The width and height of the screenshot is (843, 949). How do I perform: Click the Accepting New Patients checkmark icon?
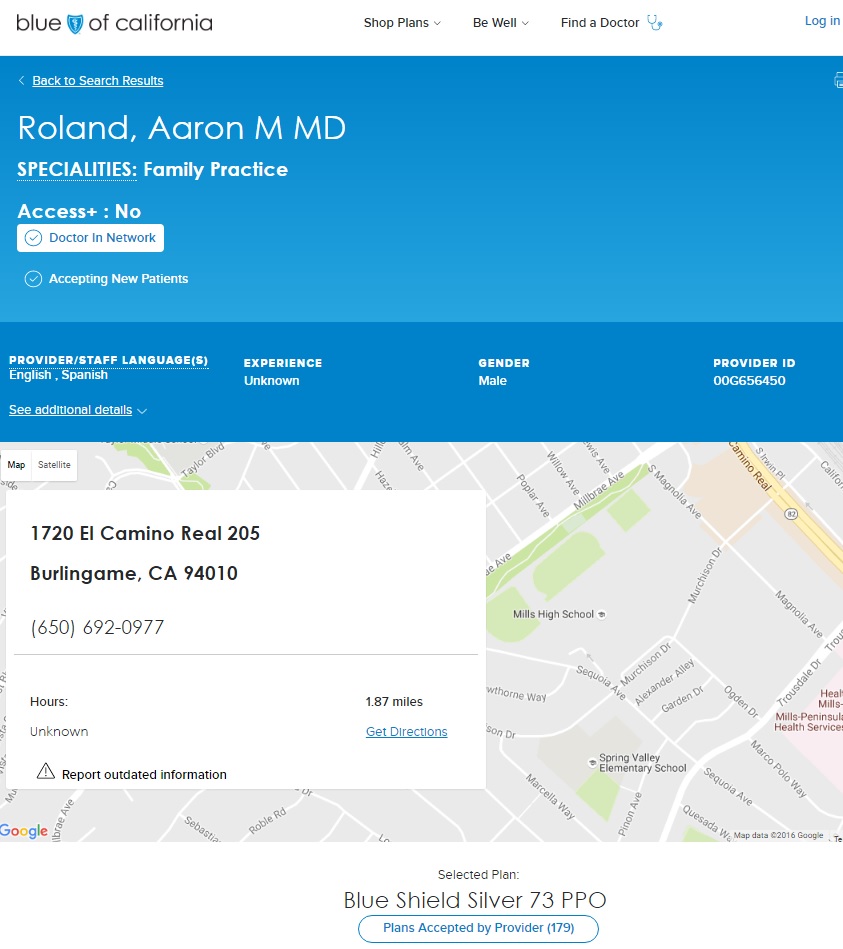click(x=33, y=279)
